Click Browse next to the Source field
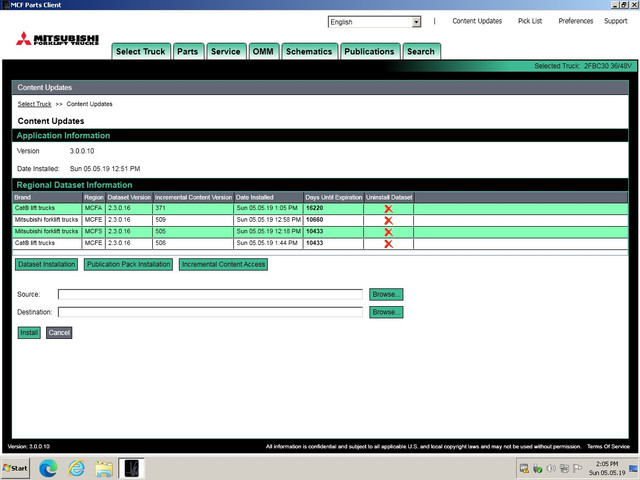640x480 pixels. click(x=386, y=294)
